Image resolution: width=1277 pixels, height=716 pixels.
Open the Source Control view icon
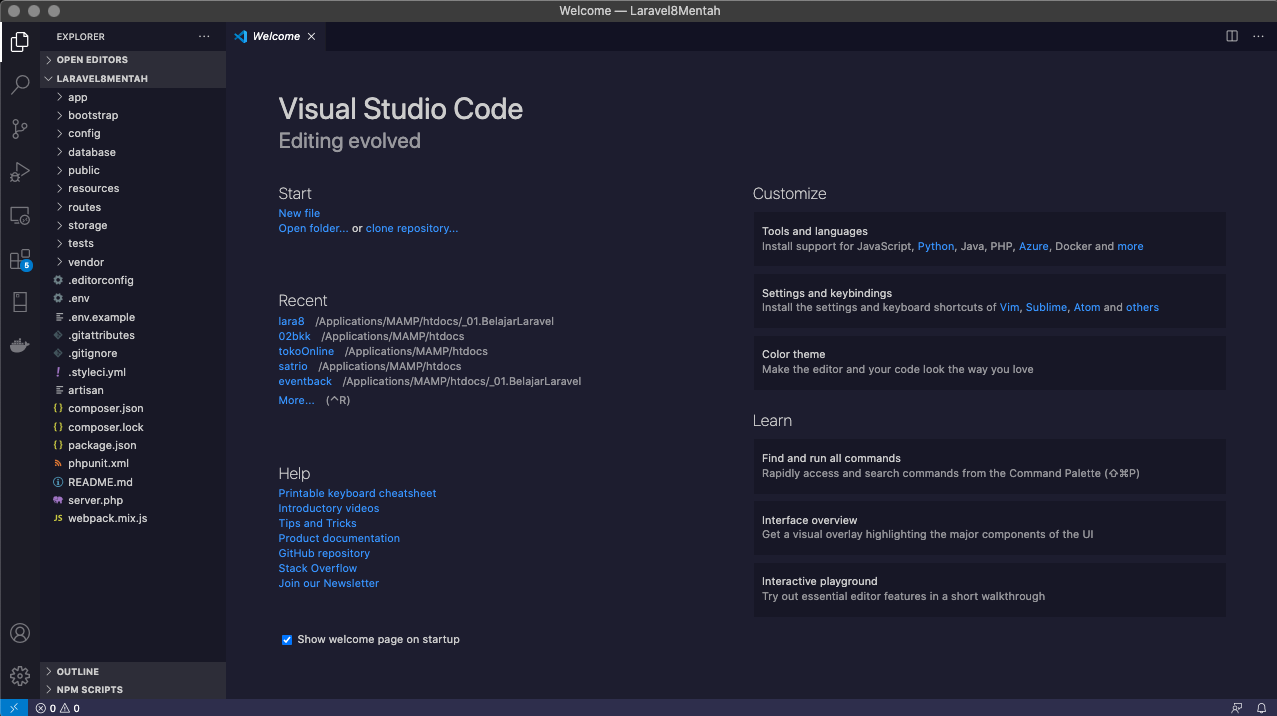tap(20, 129)
